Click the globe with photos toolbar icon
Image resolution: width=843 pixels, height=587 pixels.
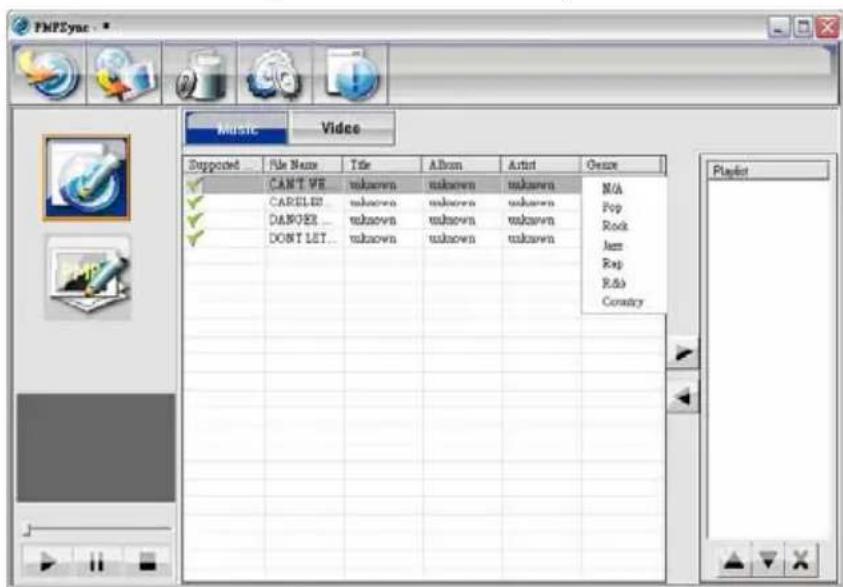pos(124,74)
